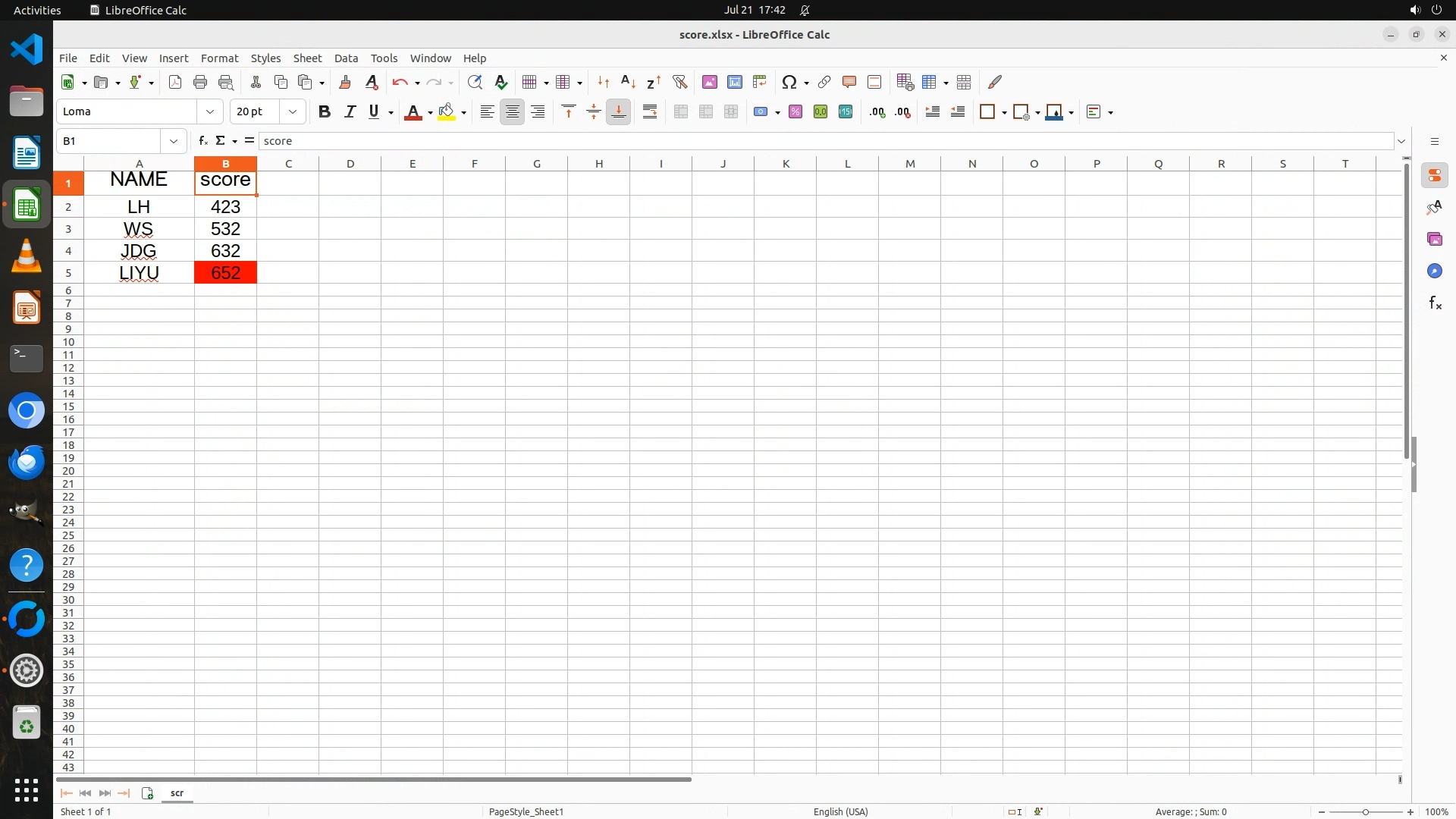Click the Format as Percent icon
This screenshot has width=1456, height=819.
(795, 111)
